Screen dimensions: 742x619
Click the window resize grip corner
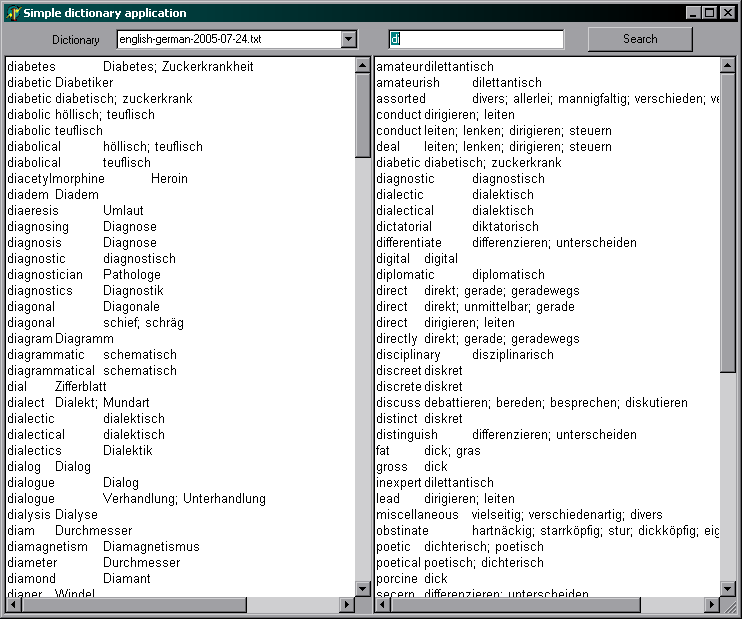point(729,606)
